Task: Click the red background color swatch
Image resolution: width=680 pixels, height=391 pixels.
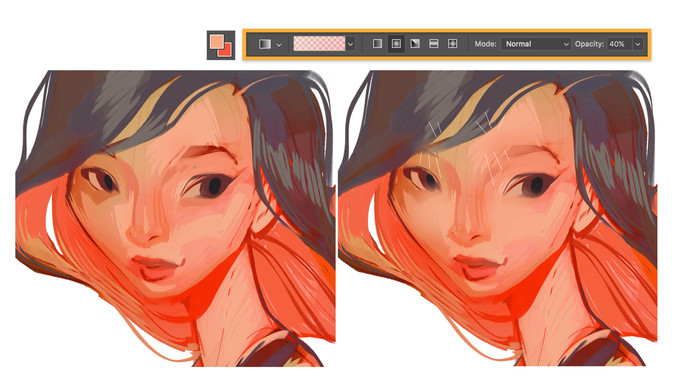Action: [227, 51]
